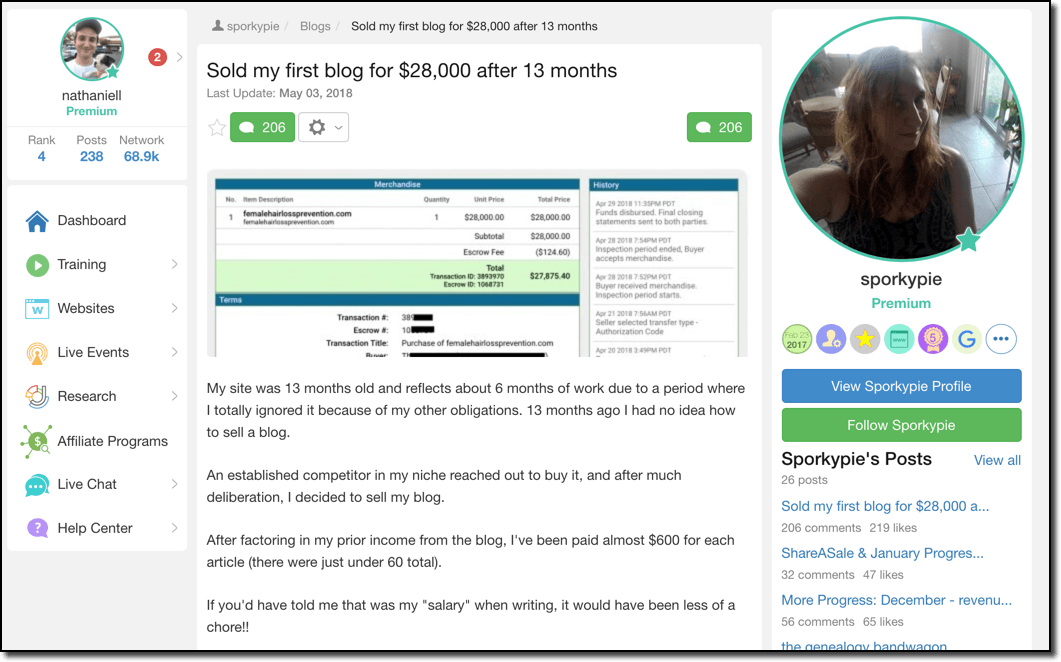
Task: Click the Websites icon in the sidebar
Action: tap(37, 309)
